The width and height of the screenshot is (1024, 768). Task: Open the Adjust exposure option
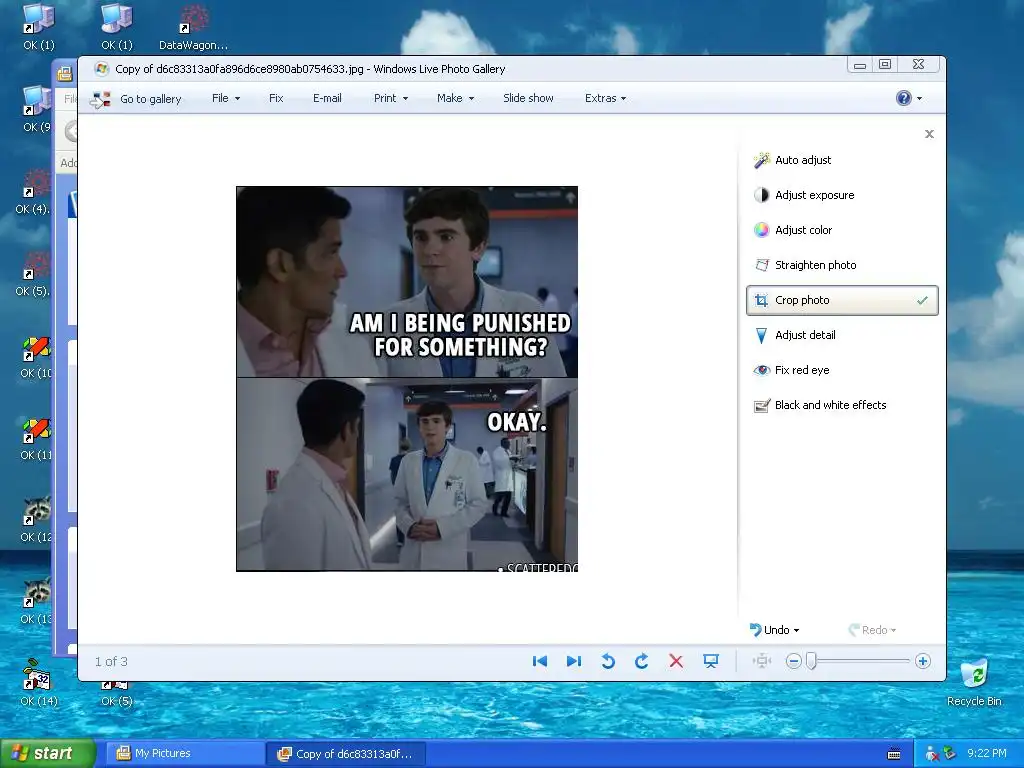pyautogui.click(x=804, y=195)
